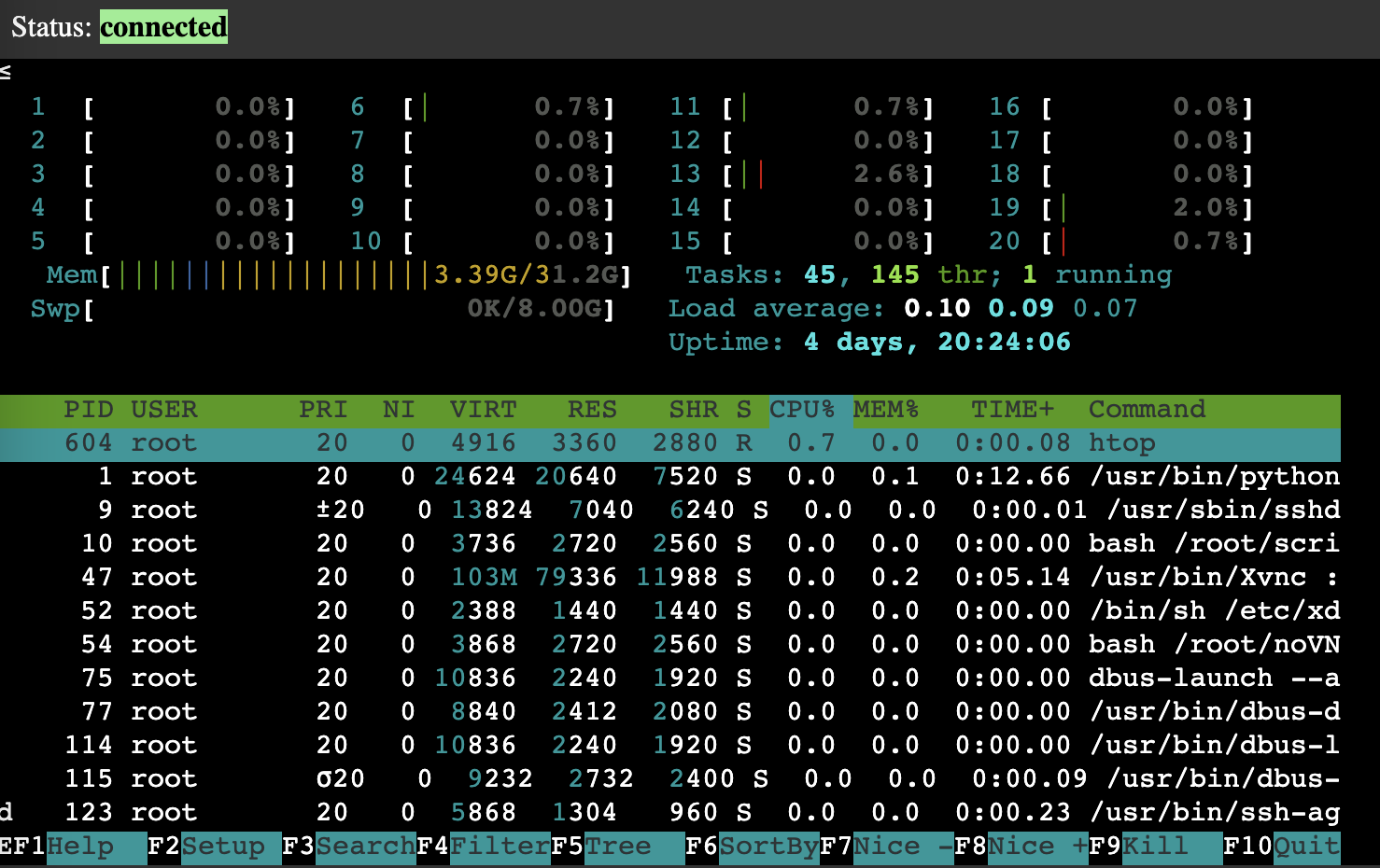This screenshot has height=868, width=1380.
Task: Sort by the VIRT column header
Action: (483, 410)
